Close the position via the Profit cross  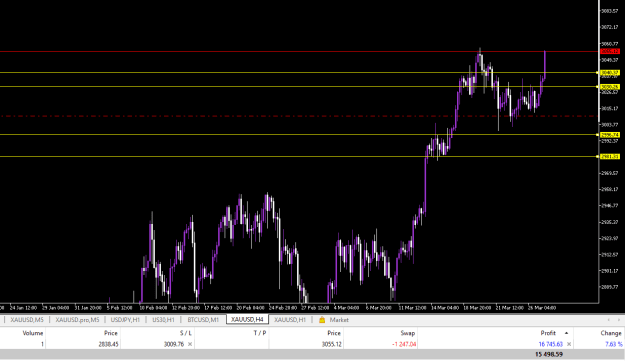569,344
